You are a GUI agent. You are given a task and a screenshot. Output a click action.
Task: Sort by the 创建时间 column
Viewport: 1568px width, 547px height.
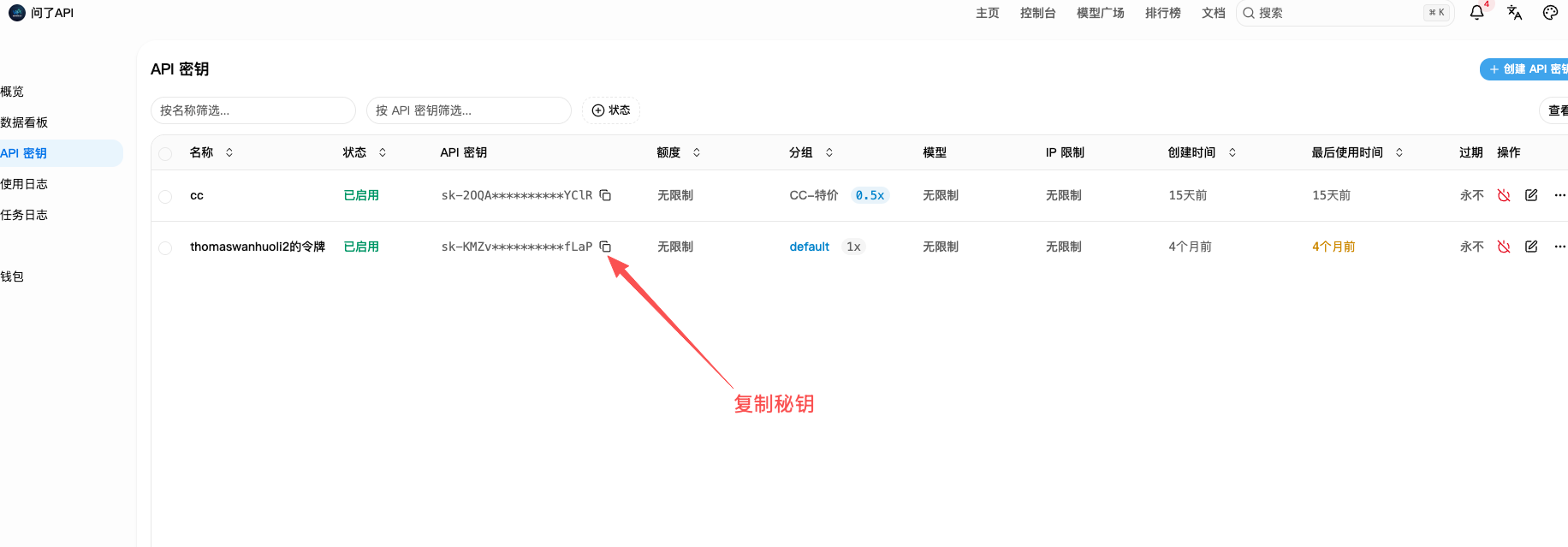coord(1203,152)
